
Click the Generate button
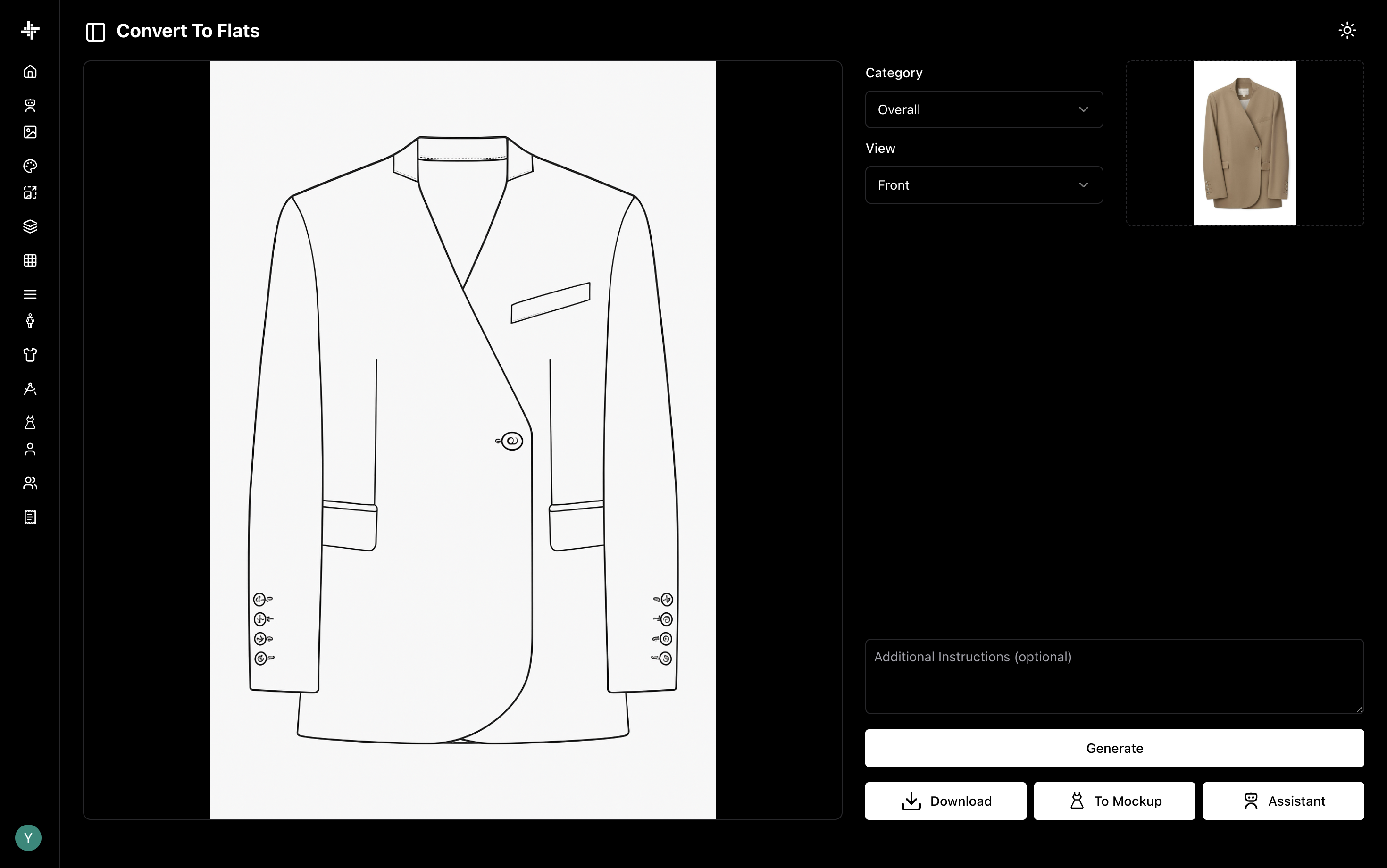[1114, 748]
